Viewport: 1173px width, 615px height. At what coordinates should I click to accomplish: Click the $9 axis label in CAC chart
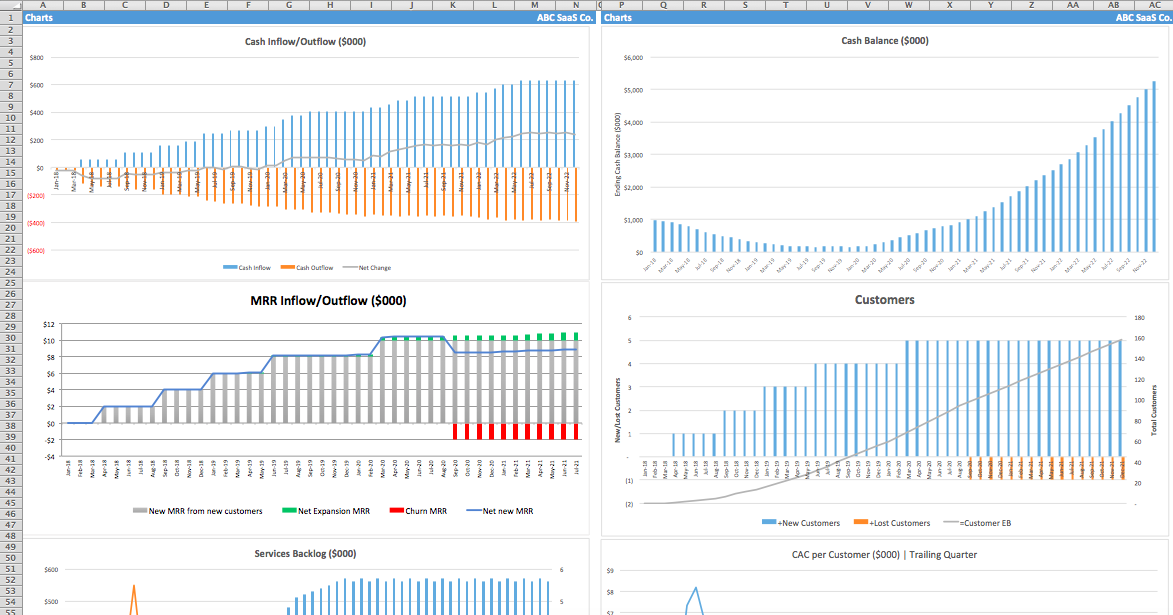click(x=610, y=571)
